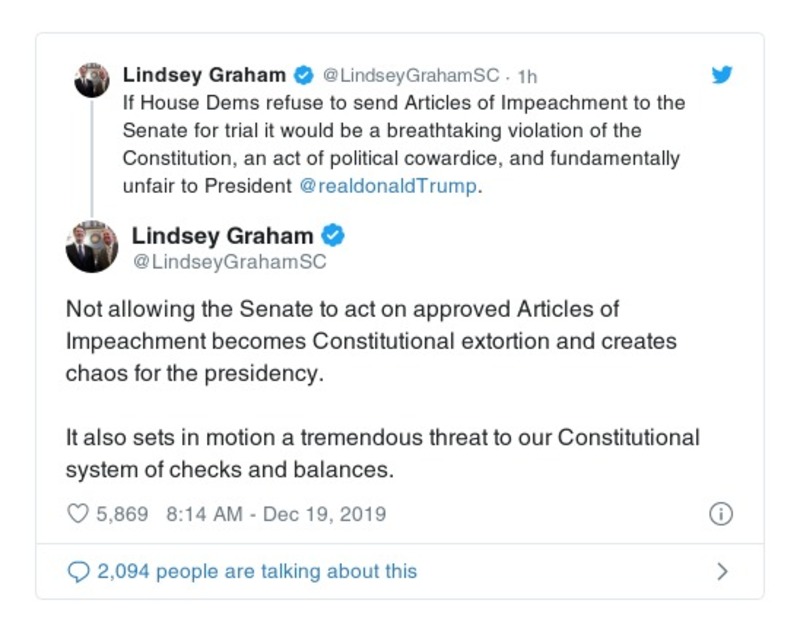Open the small profile avatar at the top
This screenshot has width=800, height=632.
click(x=92, y=80)
